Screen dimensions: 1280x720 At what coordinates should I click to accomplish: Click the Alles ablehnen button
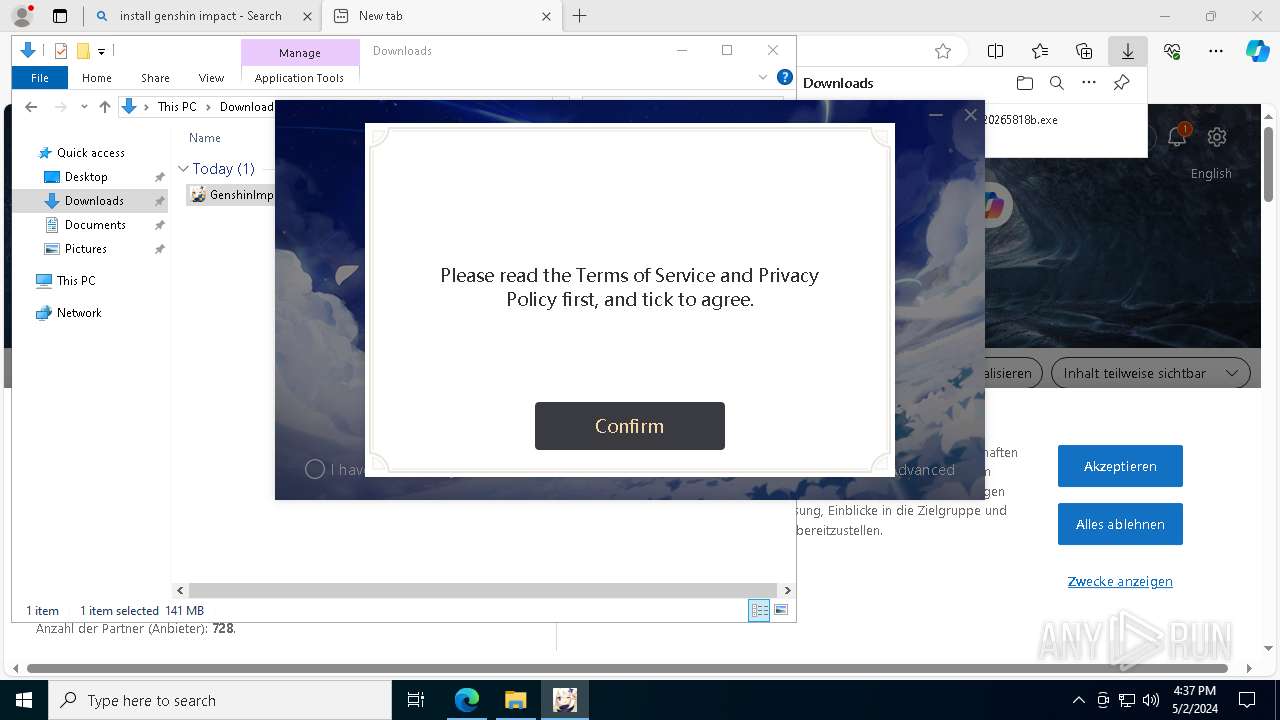pyautogui.click(x=1120, y=524)
